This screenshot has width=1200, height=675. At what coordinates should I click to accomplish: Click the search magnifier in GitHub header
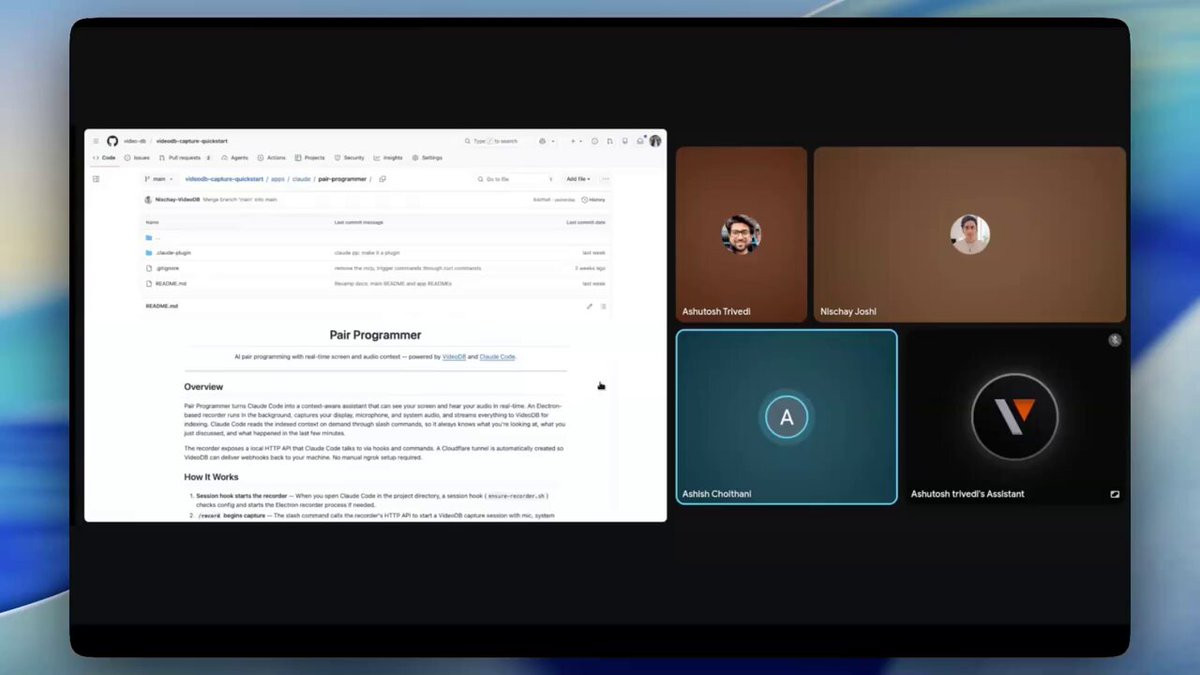click(x=467, y=141)
